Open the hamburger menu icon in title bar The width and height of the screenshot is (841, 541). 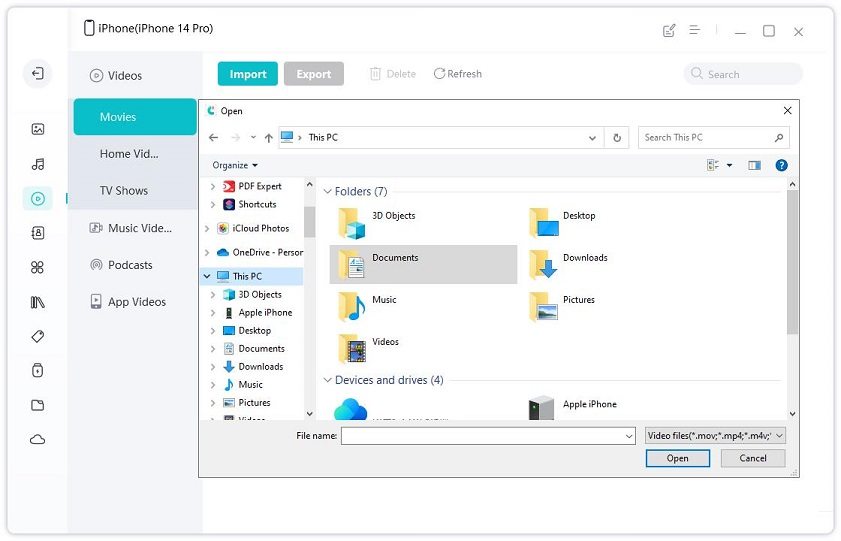point(695,30)
